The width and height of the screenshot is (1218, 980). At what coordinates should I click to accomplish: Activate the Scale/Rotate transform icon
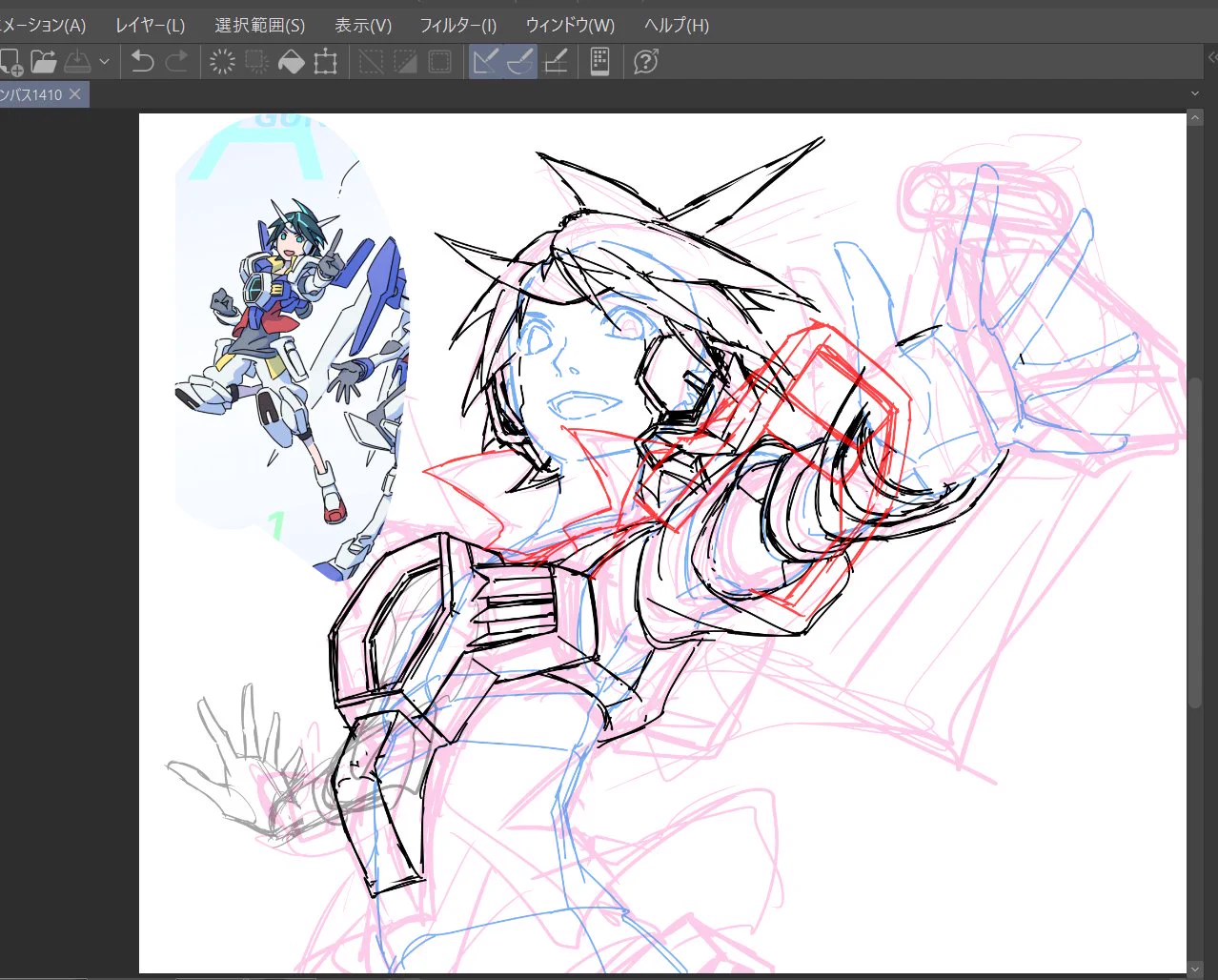[326, 62]
